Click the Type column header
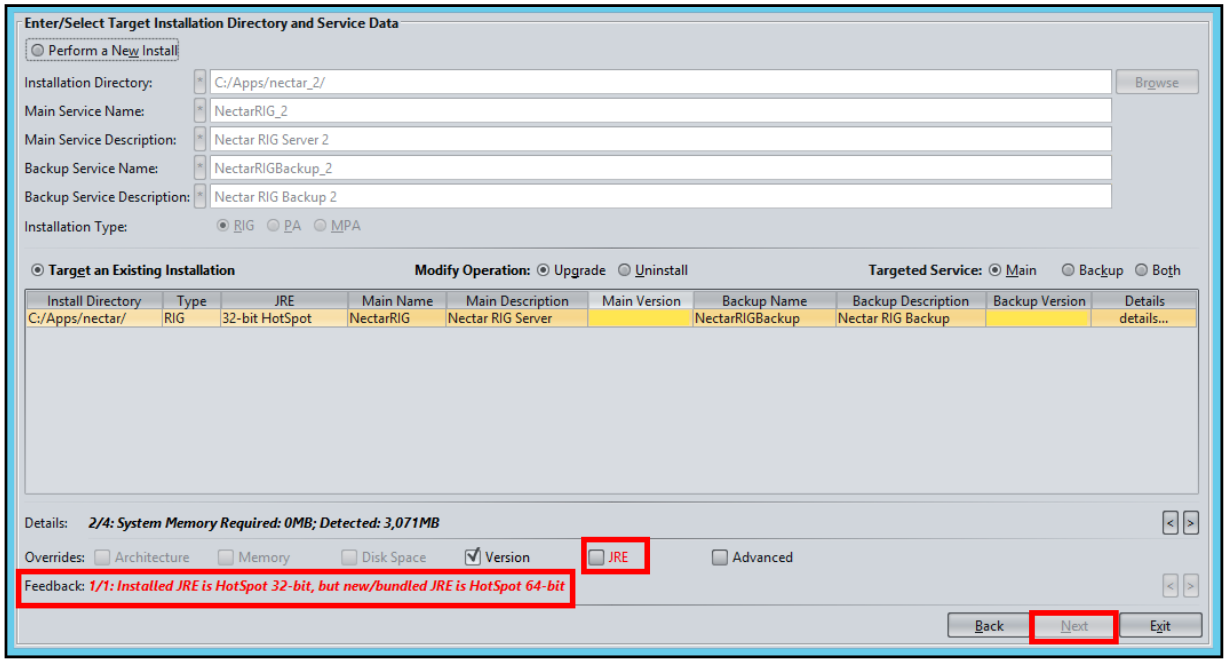 click(191, 301)
